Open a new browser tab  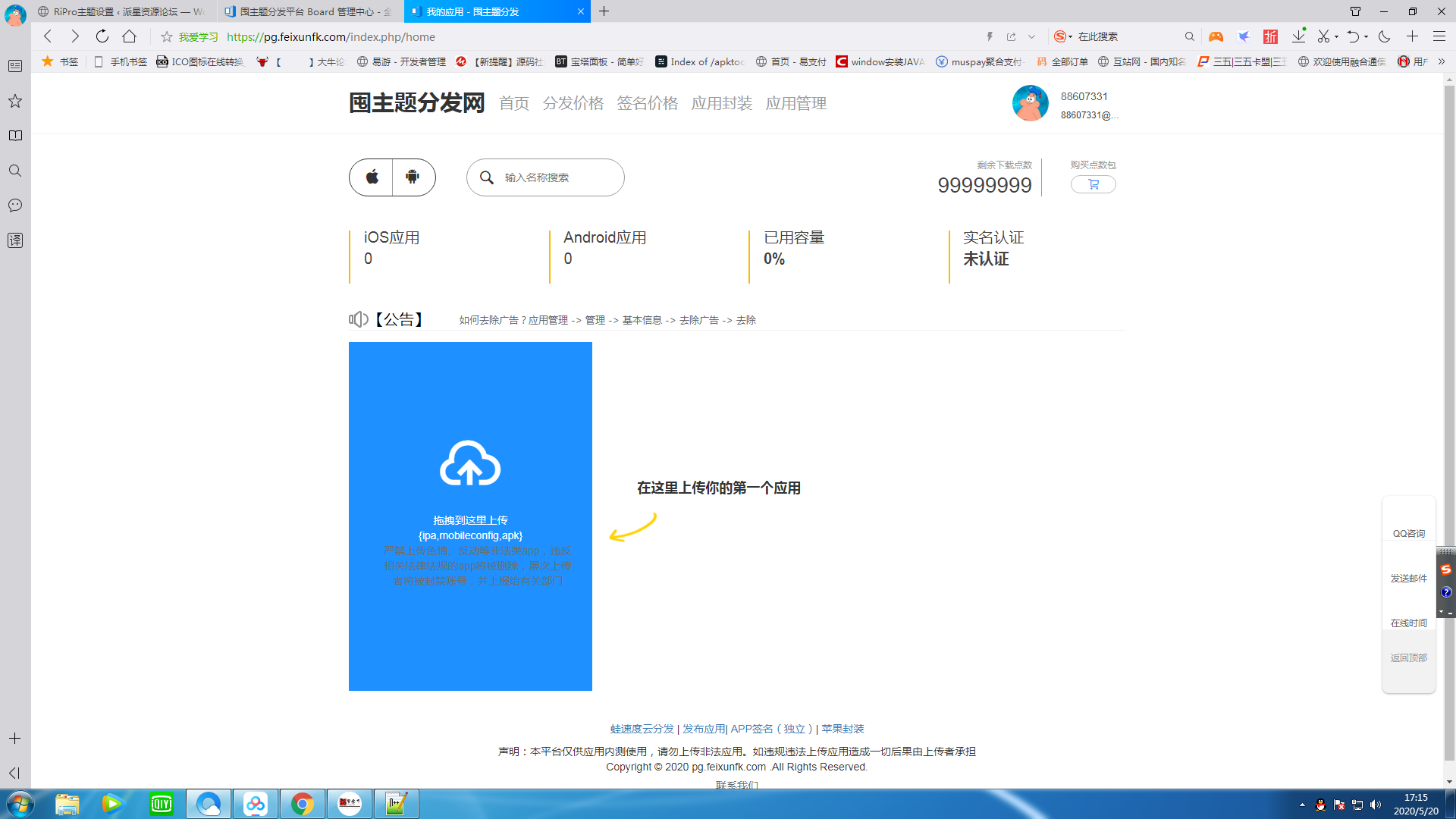click(604, 11)
